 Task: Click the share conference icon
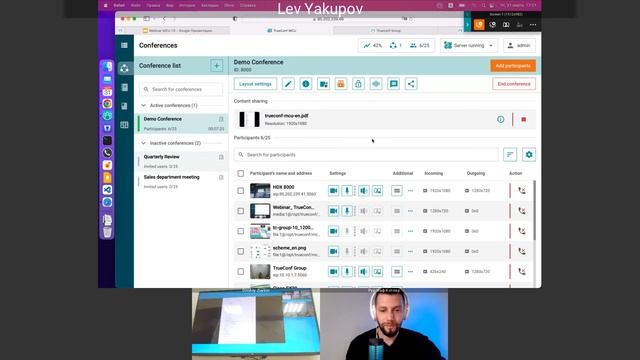(x=411, y=84)
